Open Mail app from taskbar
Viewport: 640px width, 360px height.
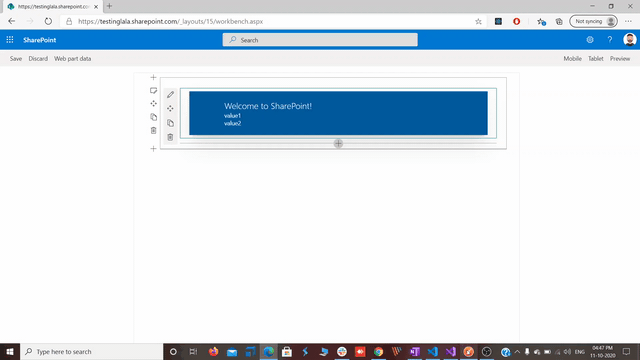click(232, 351)
